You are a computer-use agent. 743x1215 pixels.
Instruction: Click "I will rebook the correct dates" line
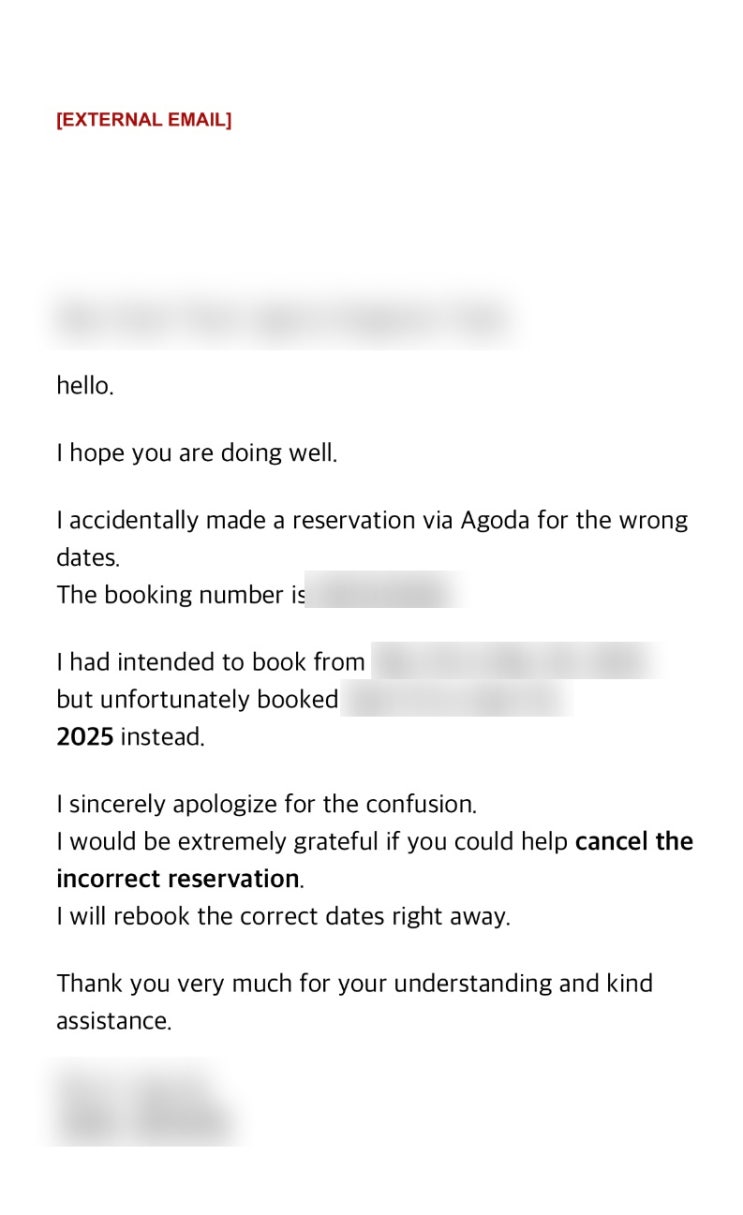(283, 916)
